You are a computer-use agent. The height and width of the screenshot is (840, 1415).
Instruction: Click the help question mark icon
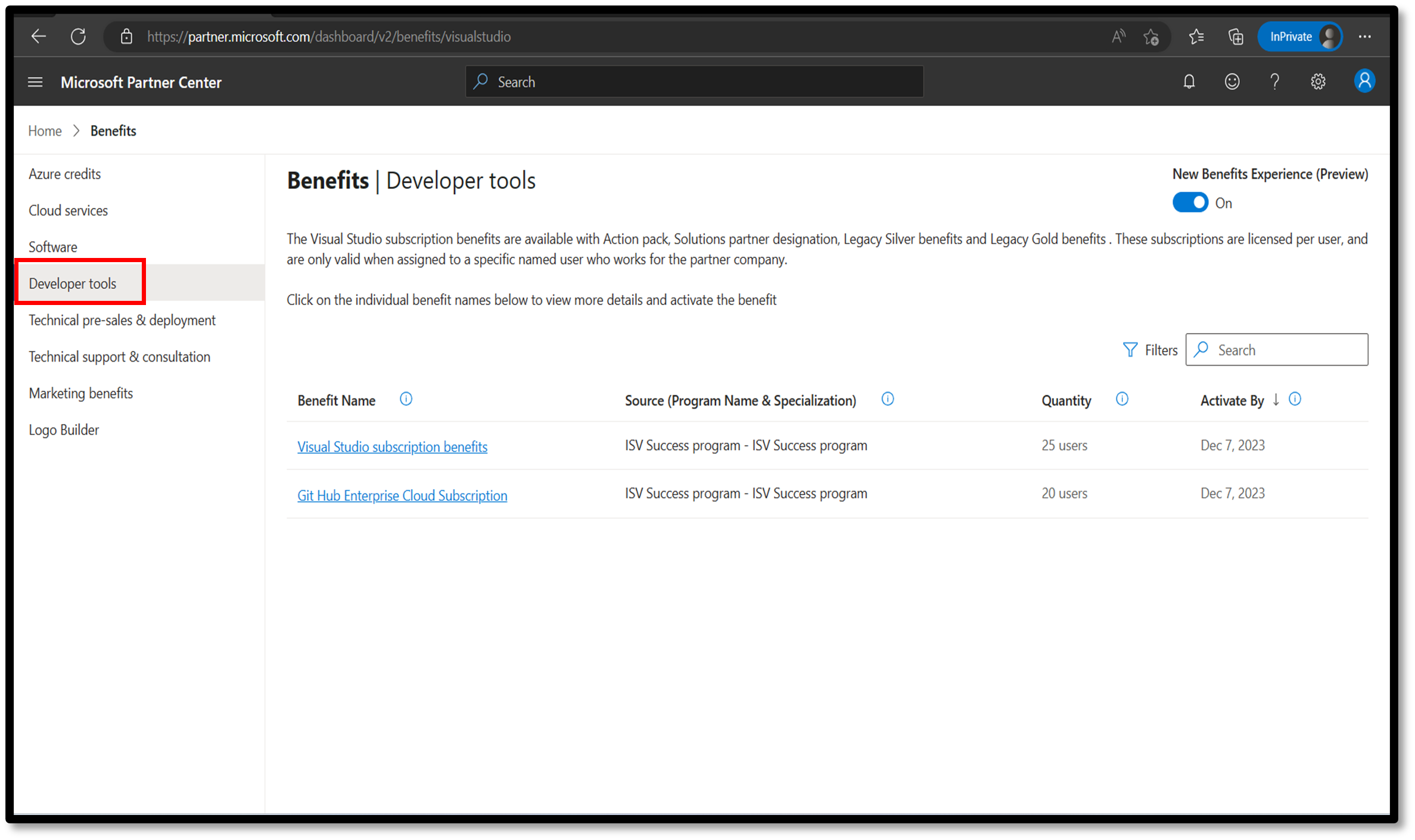click(1275, 82)
